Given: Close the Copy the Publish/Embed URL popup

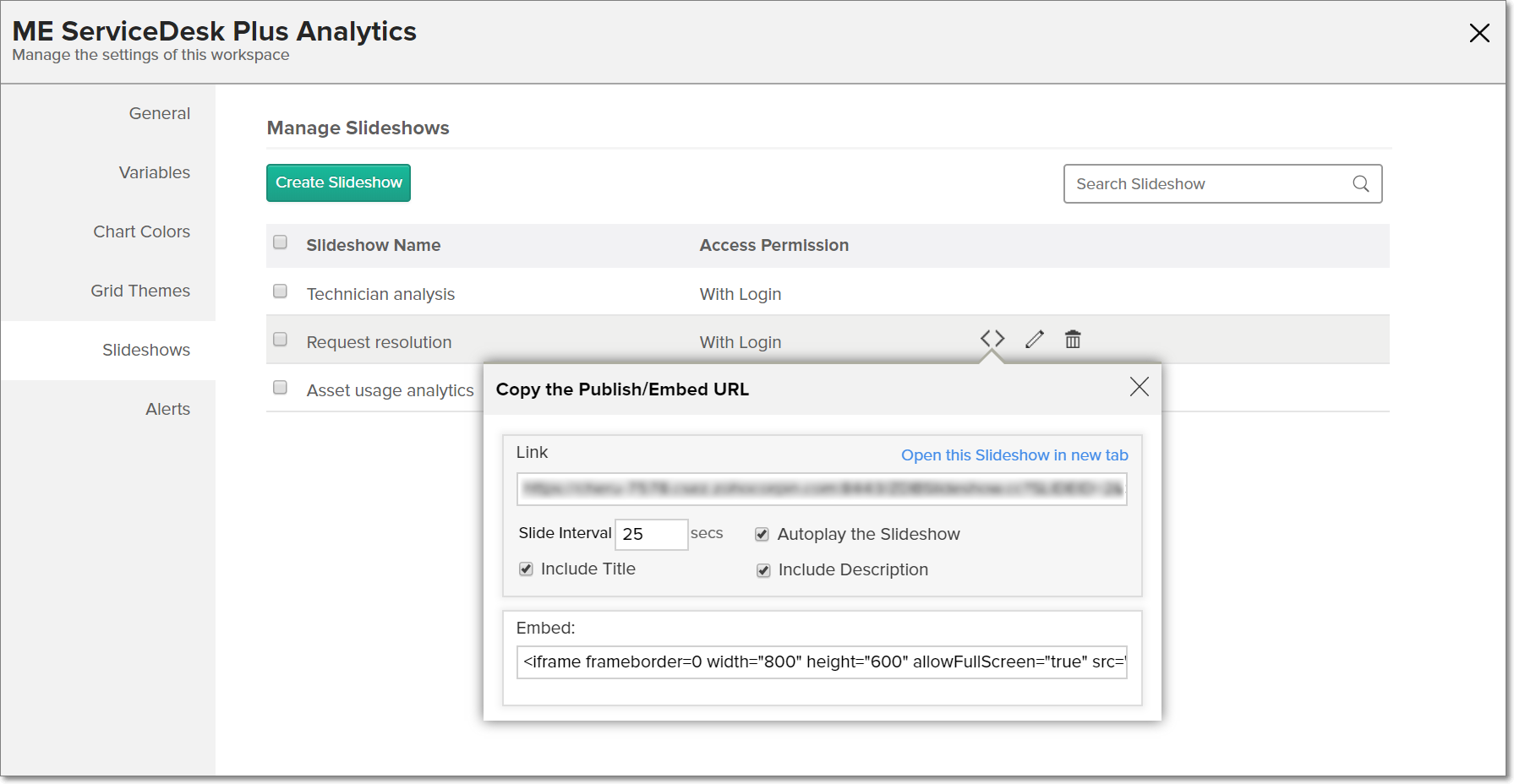Looking at the screenshot, I should (1140, 387).
